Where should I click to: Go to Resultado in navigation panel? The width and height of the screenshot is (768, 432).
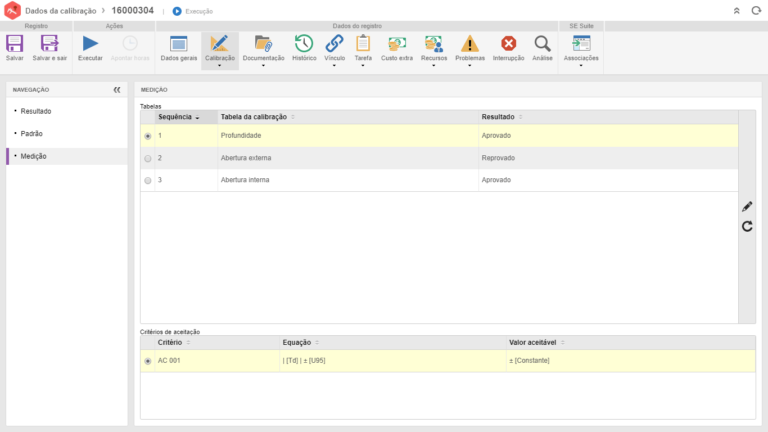[x=37, y=111]
